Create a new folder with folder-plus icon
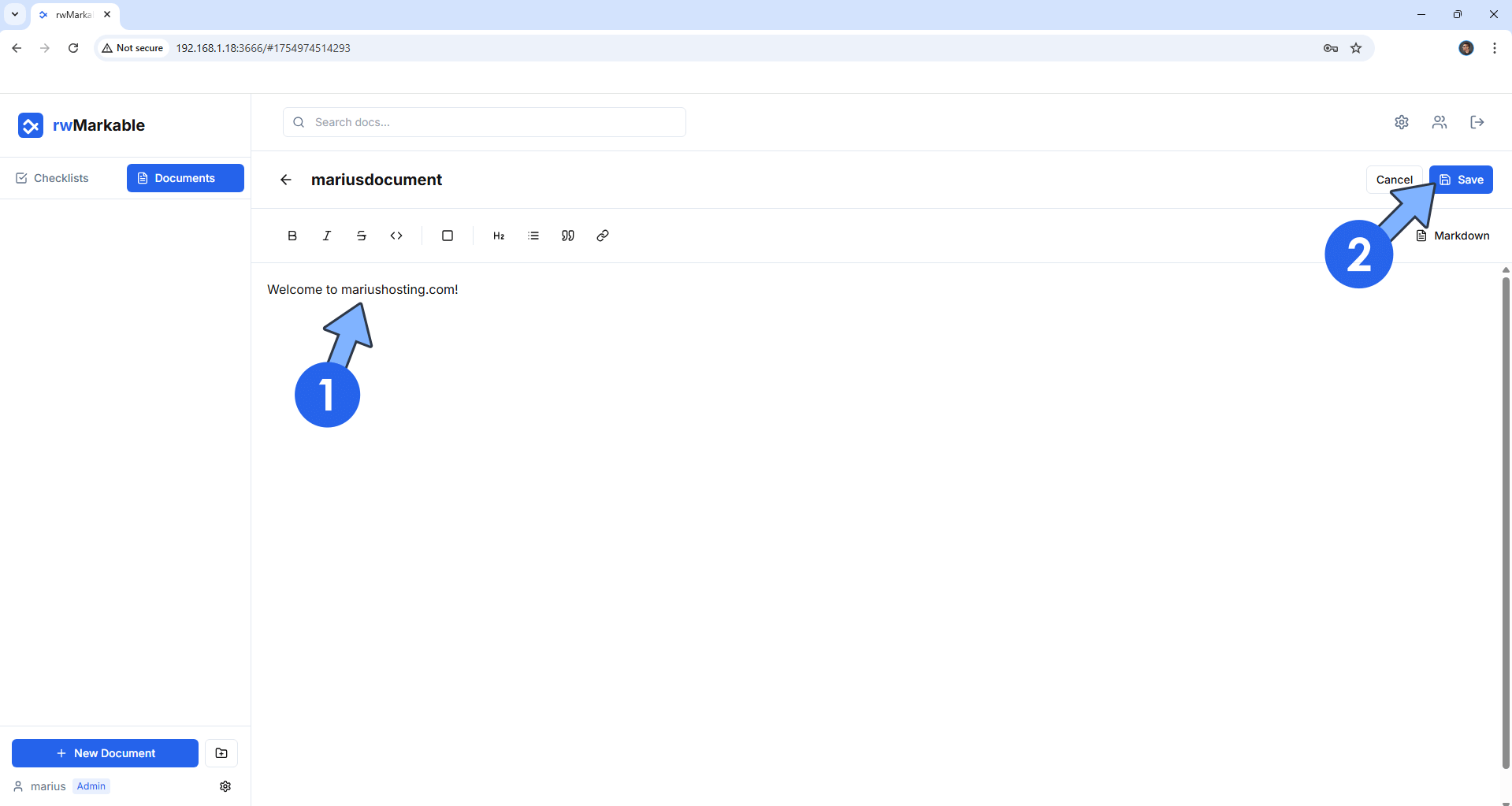Viewport: 1512px width, 806px height. [x=221, y=753]
